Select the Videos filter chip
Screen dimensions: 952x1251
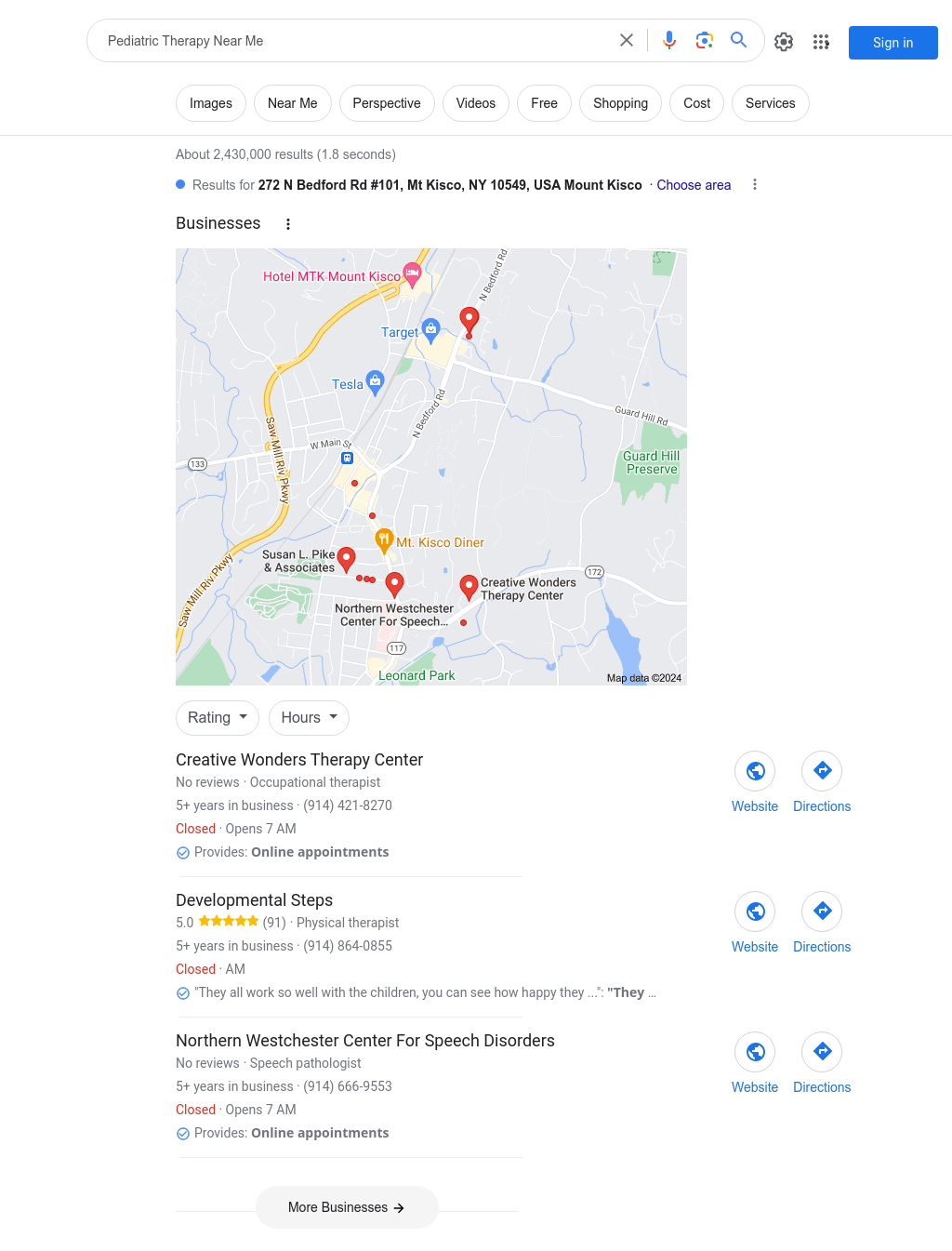[x=476, y=103]
